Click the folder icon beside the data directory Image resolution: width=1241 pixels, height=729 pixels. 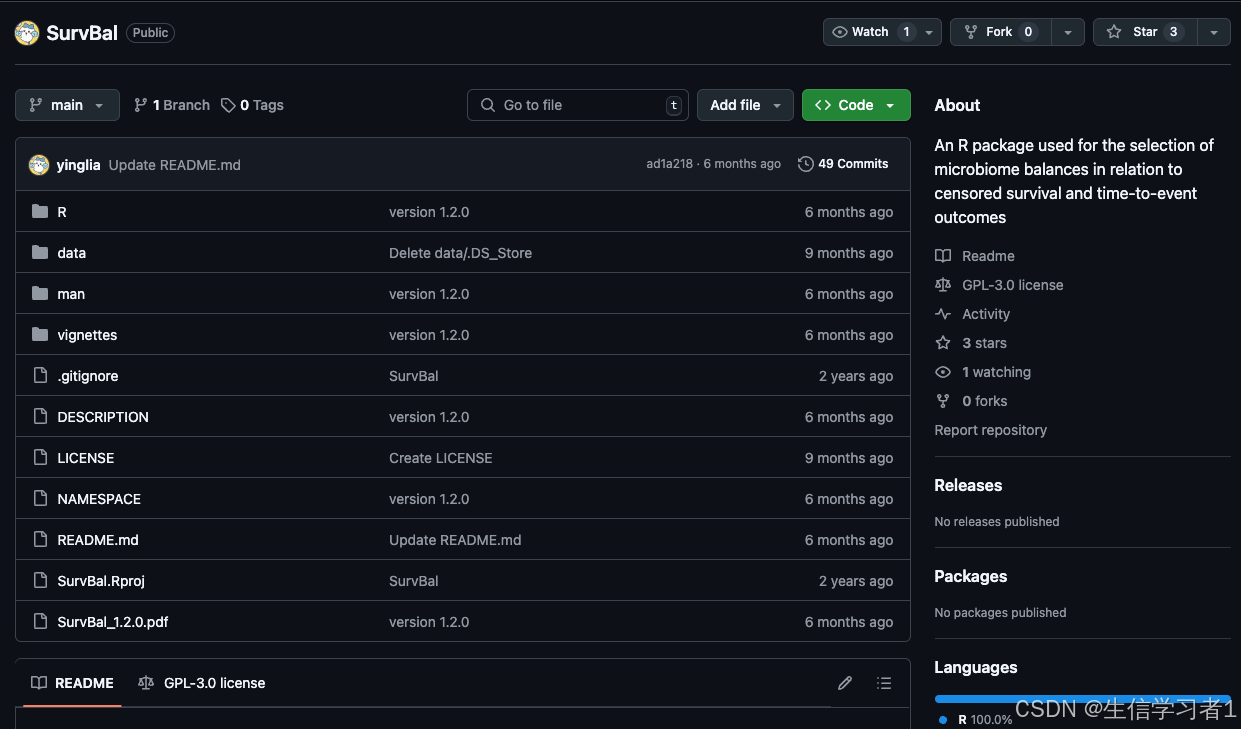click(40, 253)
